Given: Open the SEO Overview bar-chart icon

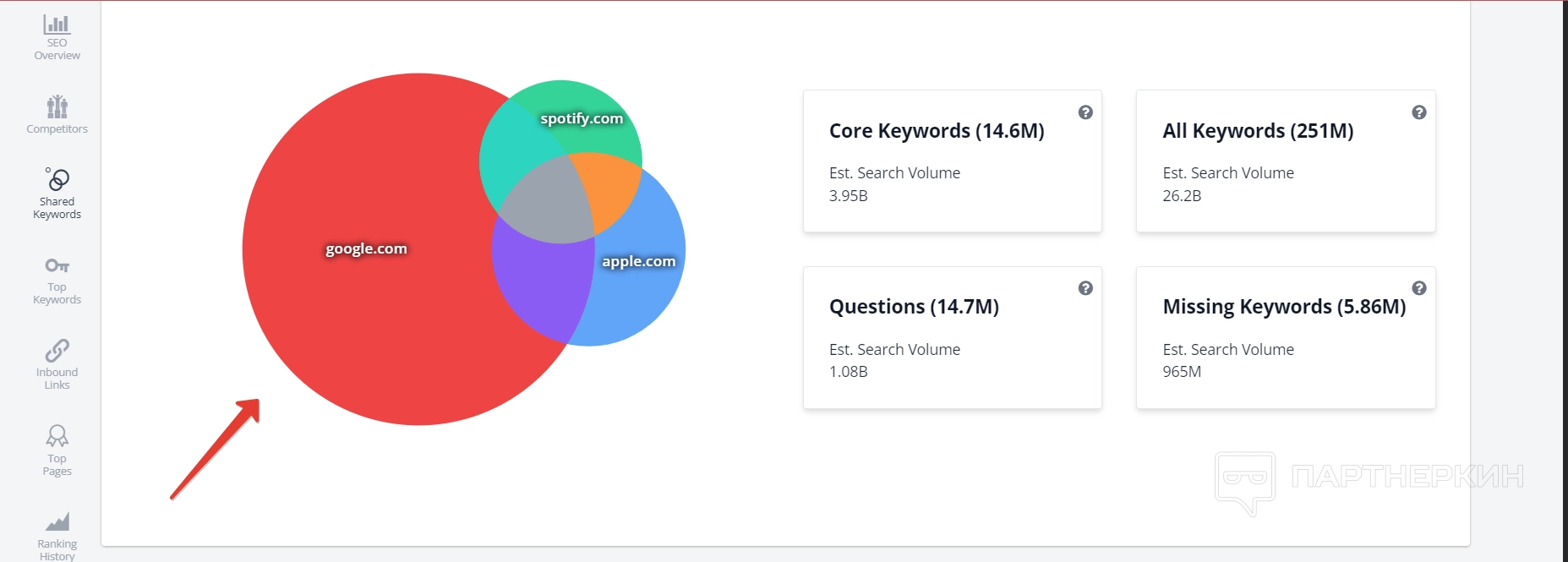Looking at the screenshot, I should pos(57,25).
